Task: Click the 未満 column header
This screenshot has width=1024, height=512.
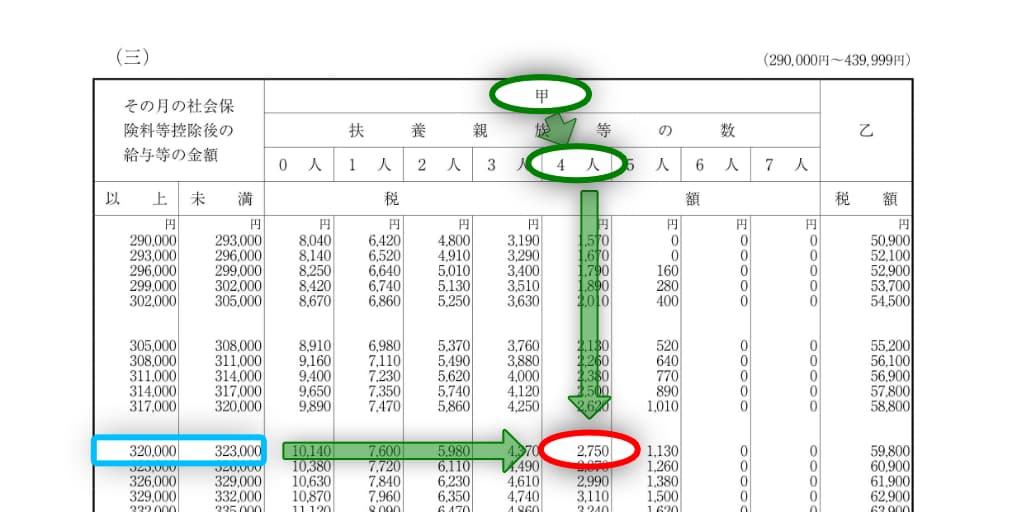Action: click(222, 200)
